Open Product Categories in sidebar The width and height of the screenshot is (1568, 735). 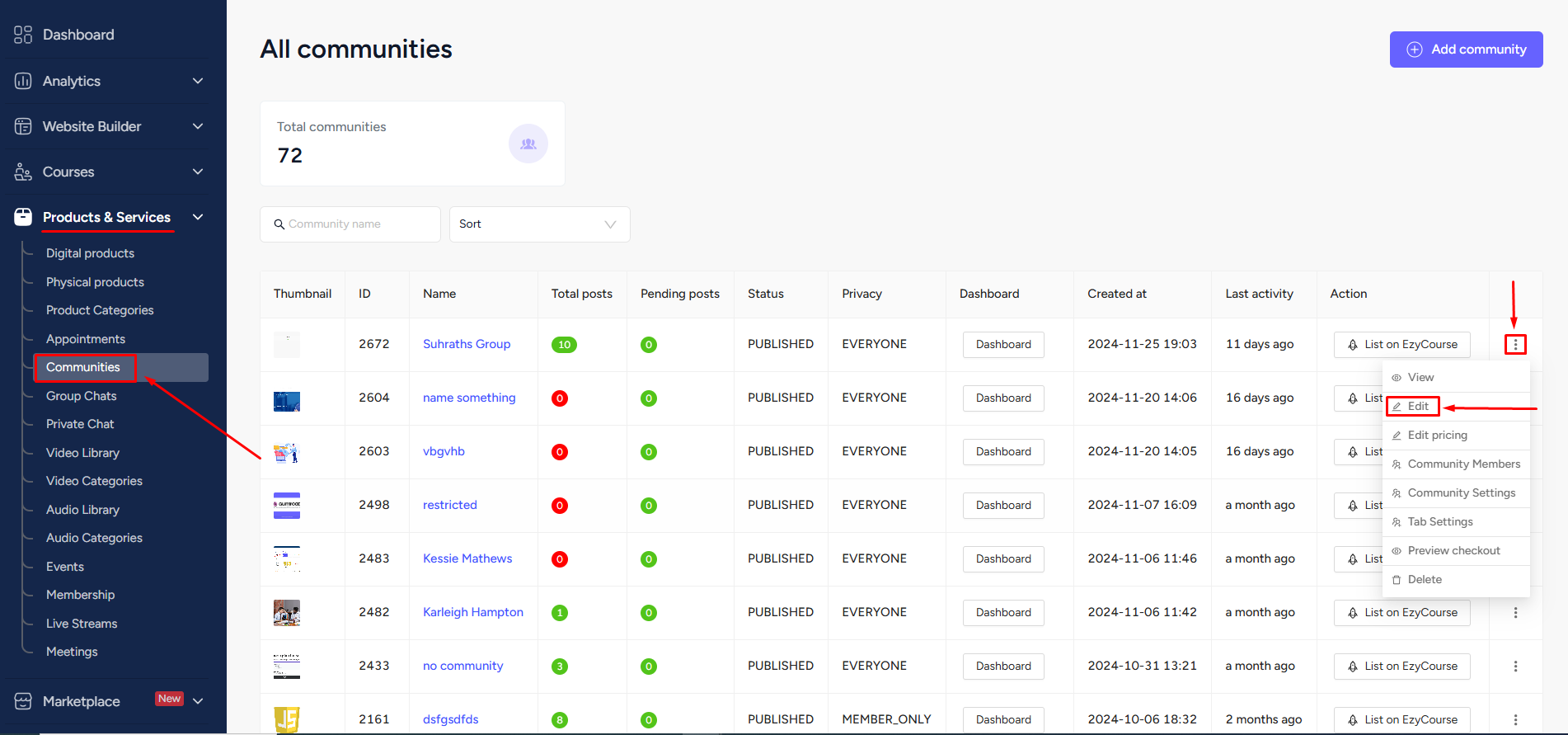point(100,310)
